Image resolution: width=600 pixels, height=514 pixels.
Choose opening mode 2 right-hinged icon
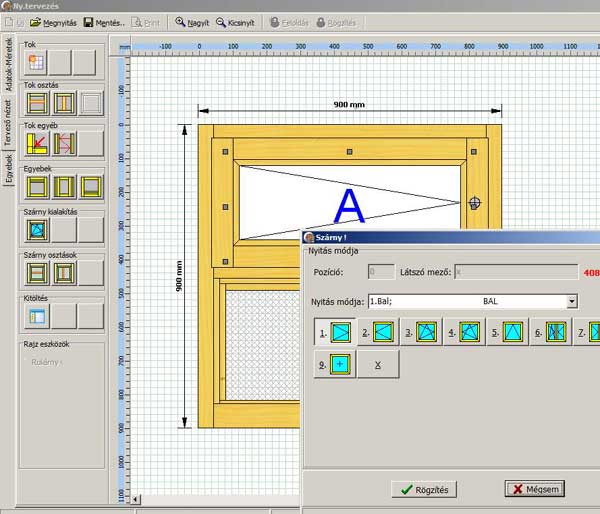point(378,332)
